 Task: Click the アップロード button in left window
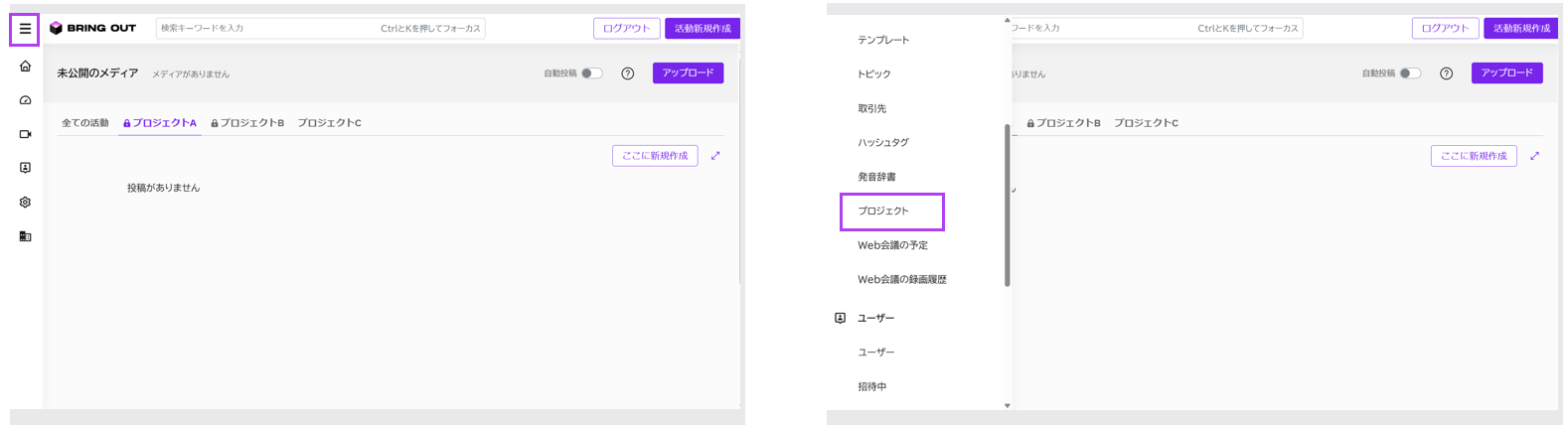[688, 73]
